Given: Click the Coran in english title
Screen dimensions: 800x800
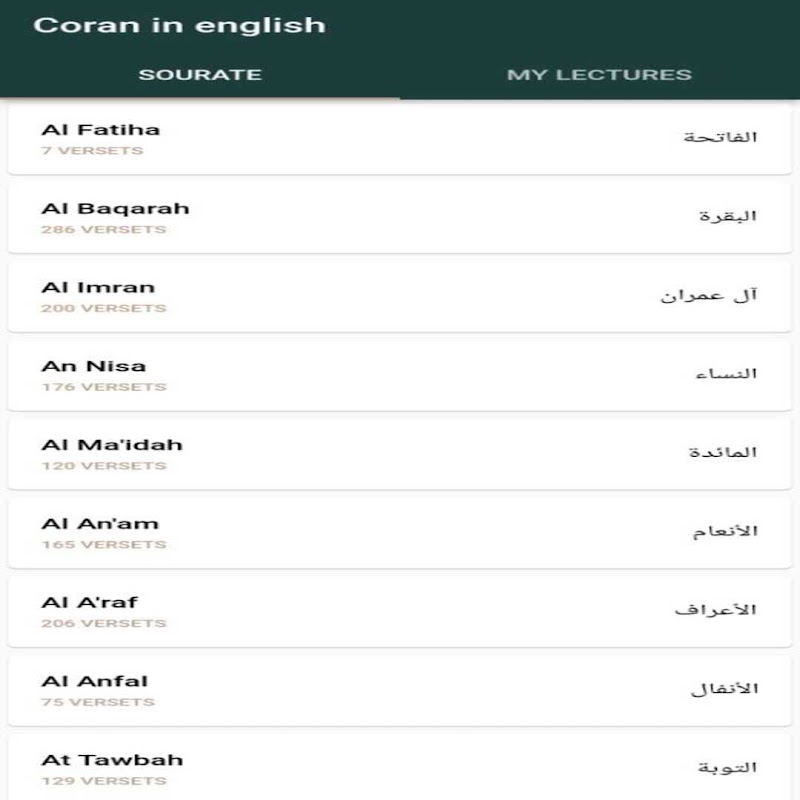Looking at the screenshot, I should click(180, 25).
